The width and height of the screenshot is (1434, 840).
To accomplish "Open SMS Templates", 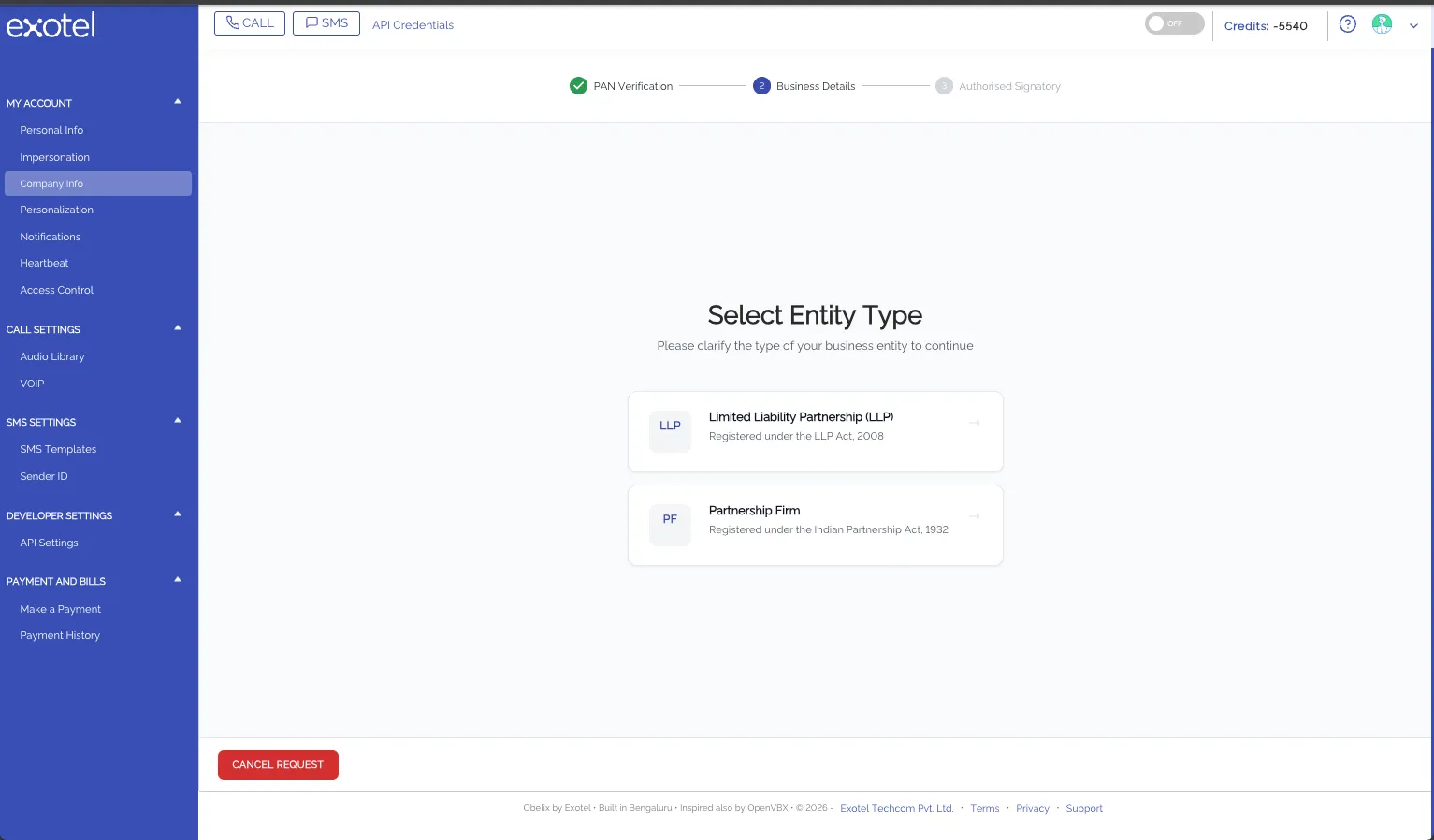I will (x=58, y=449).
